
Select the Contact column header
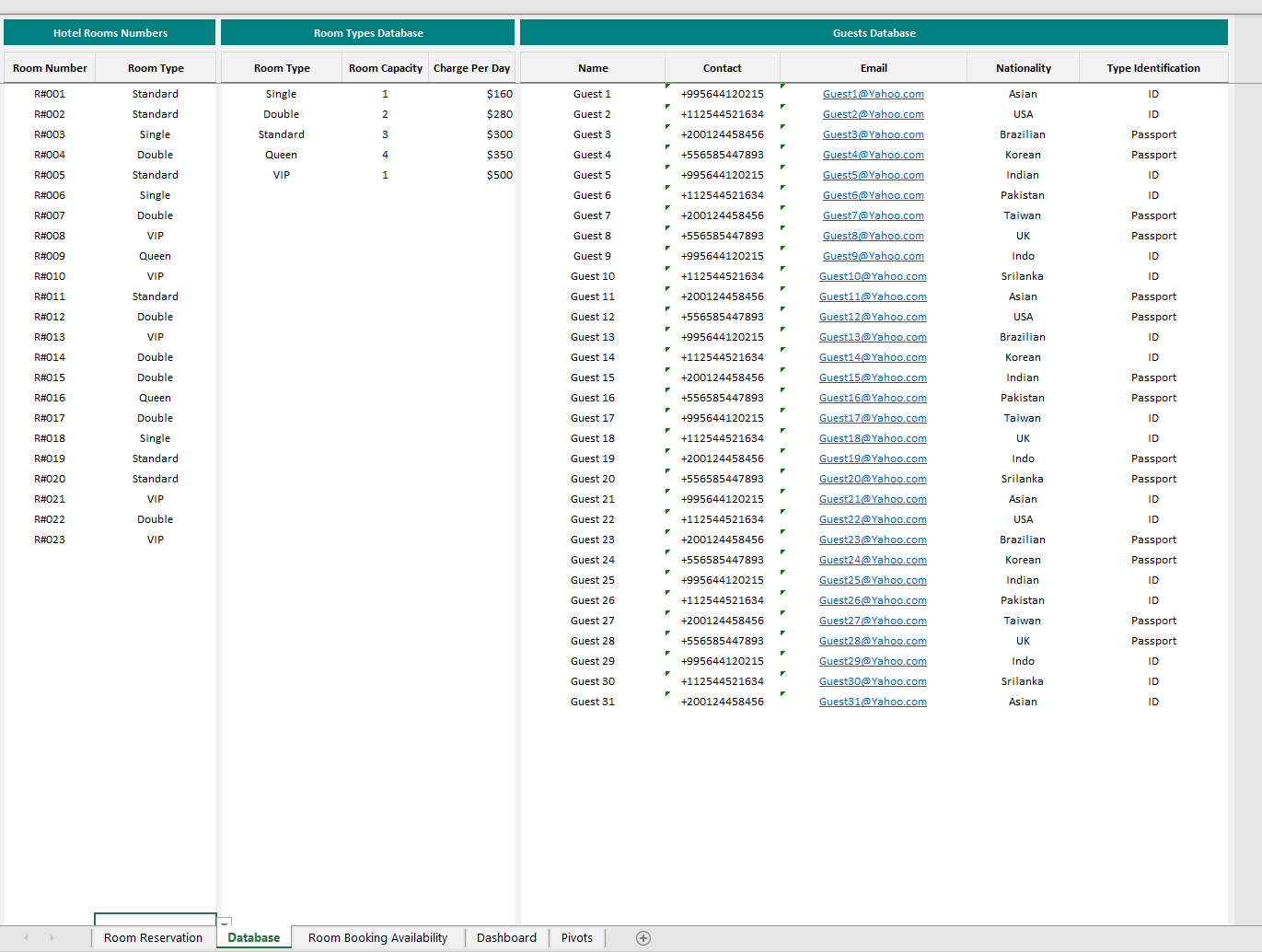pos(723,68)
